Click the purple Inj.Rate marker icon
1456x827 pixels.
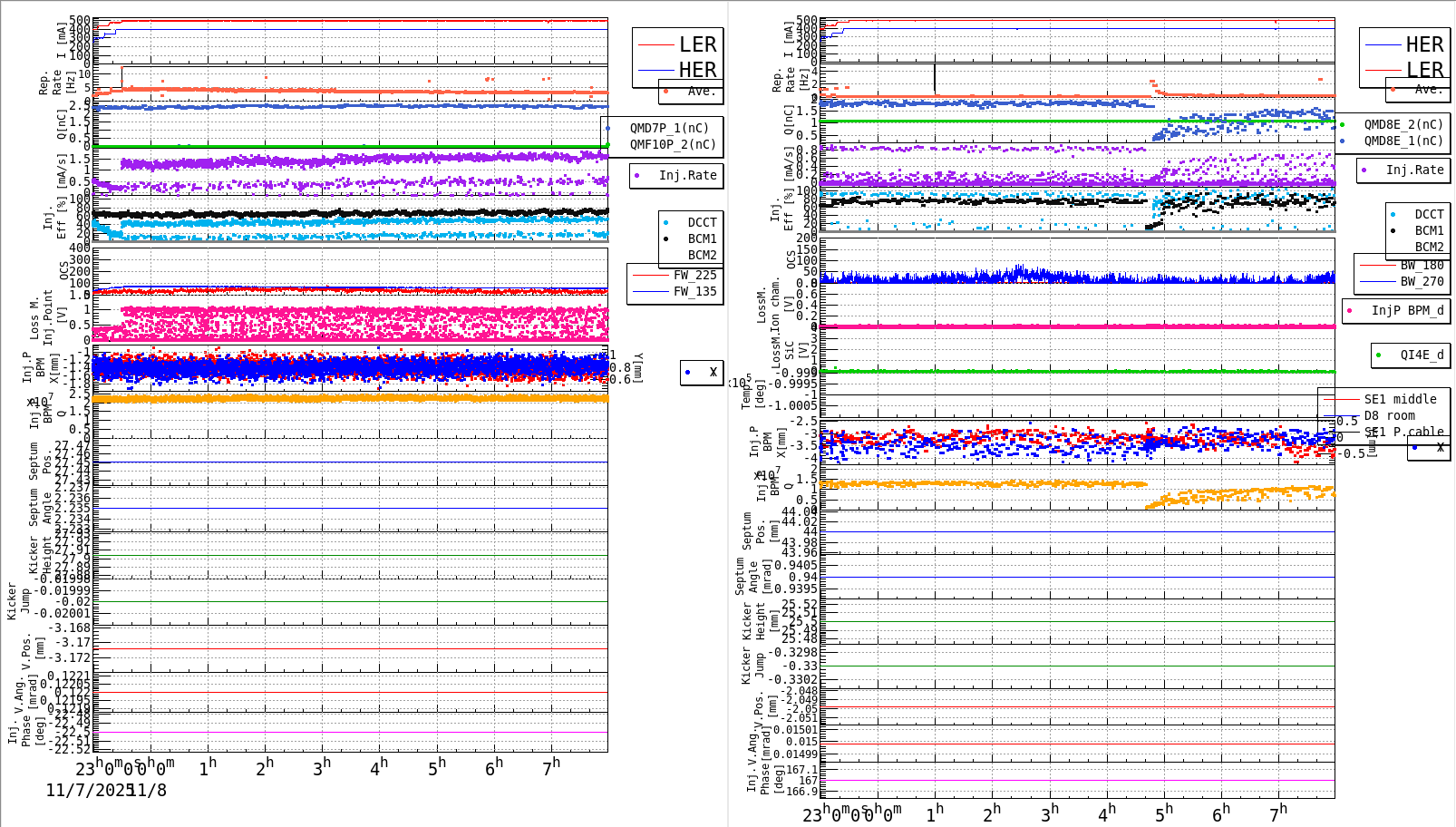point(636,175)
